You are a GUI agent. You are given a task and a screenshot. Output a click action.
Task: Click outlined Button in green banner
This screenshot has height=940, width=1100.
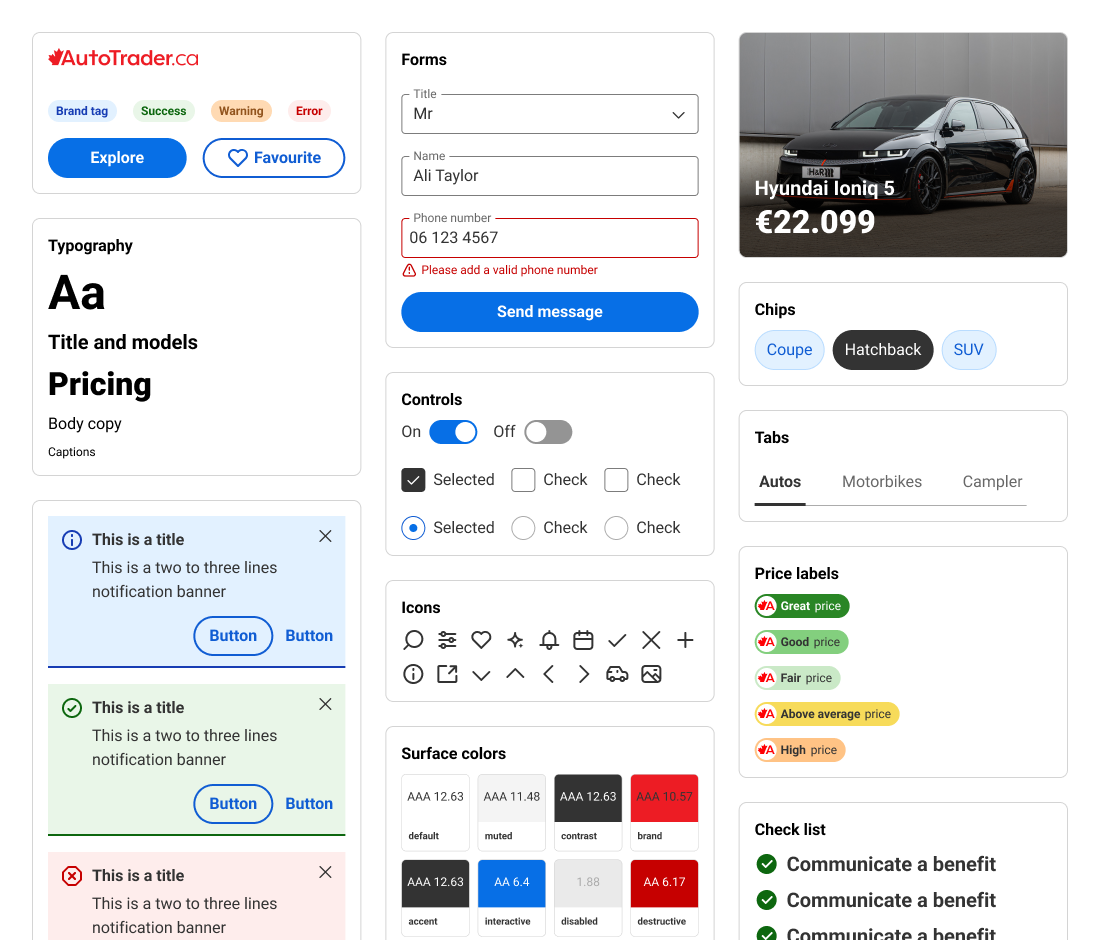point(233,803)
